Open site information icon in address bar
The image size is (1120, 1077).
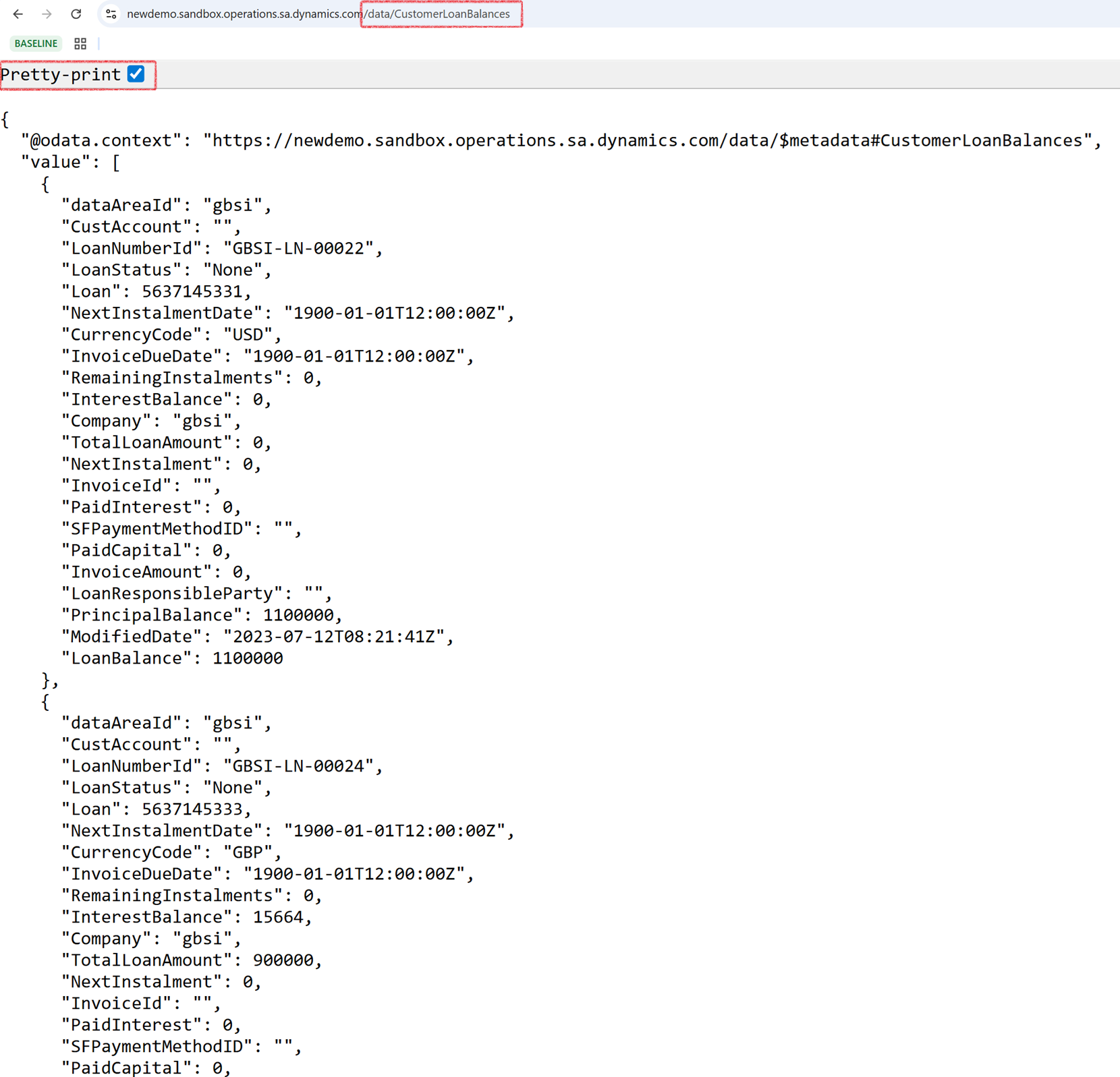click(111, 13)
